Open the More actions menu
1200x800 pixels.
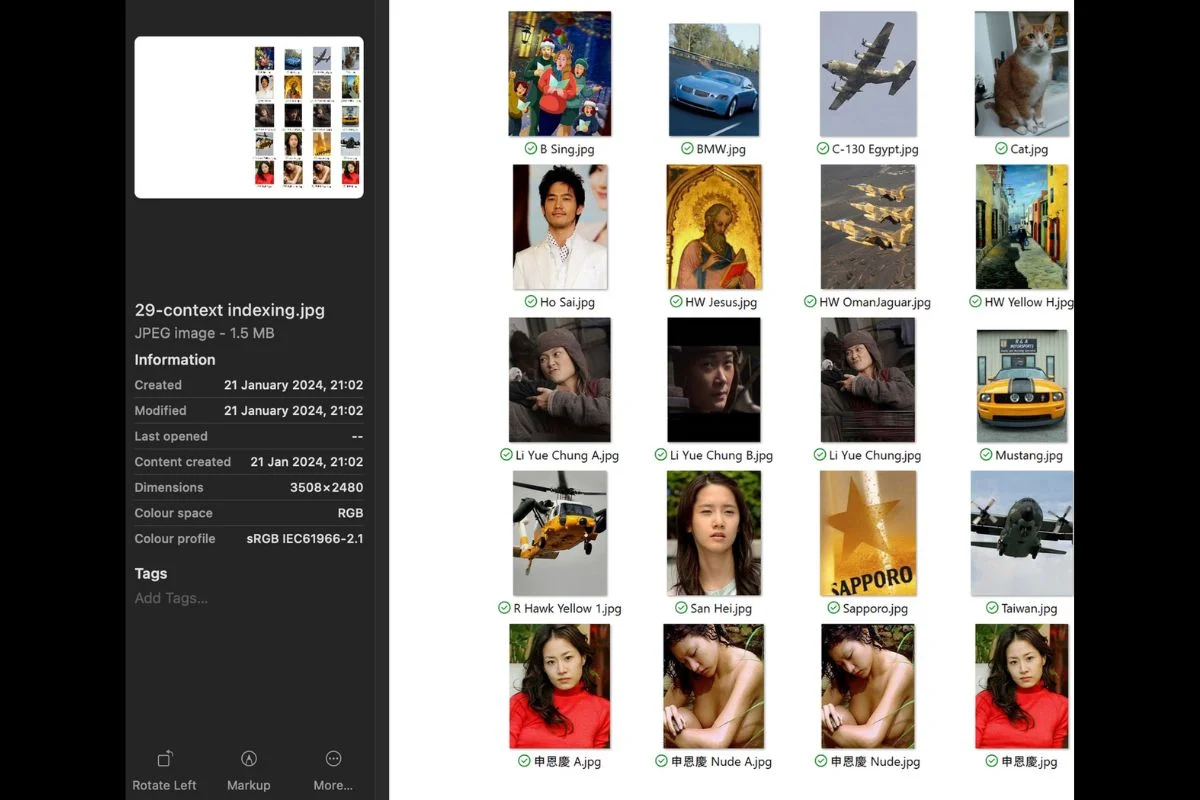(333, 759)
